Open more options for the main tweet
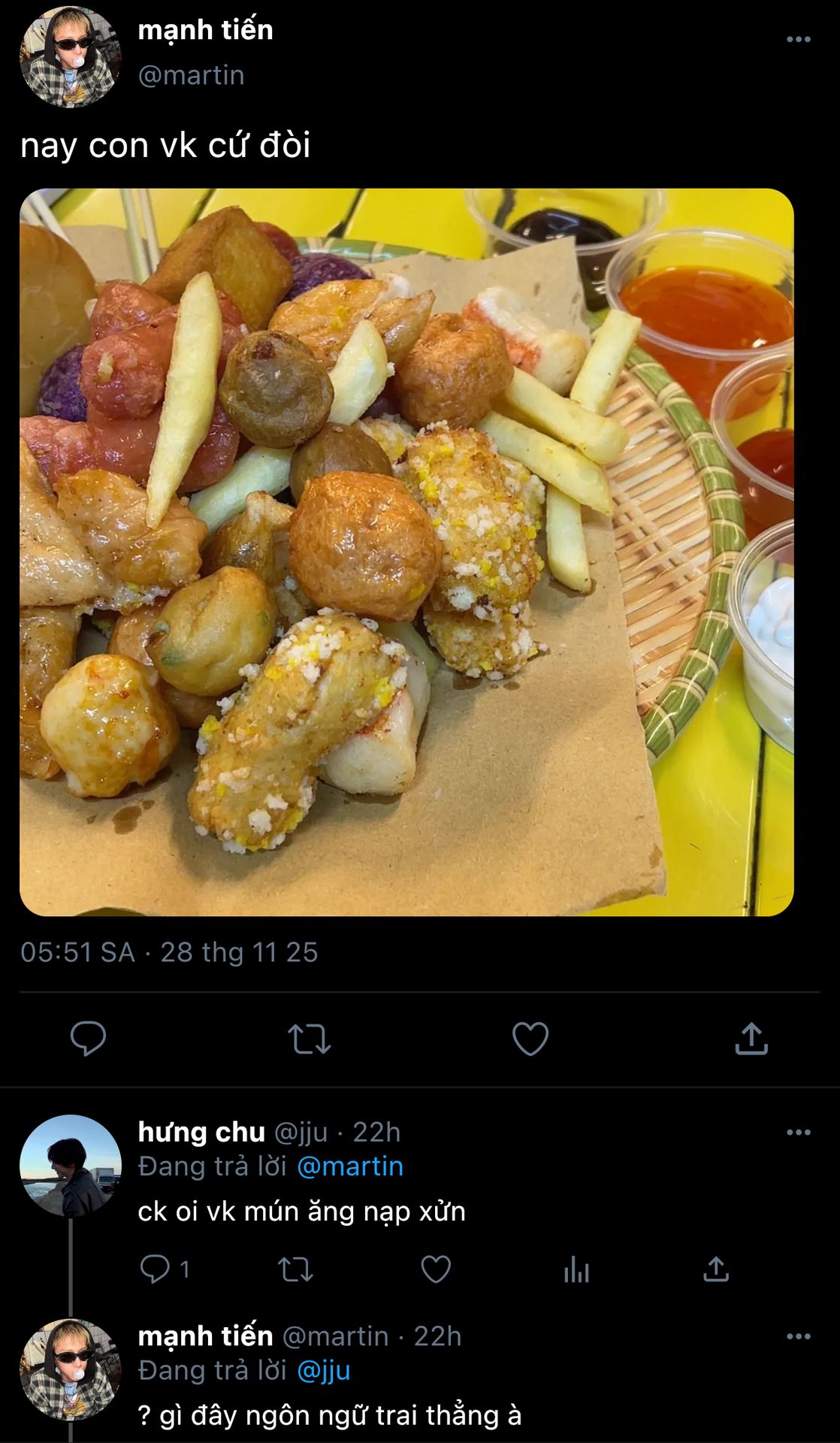 [x=798, y=39]
